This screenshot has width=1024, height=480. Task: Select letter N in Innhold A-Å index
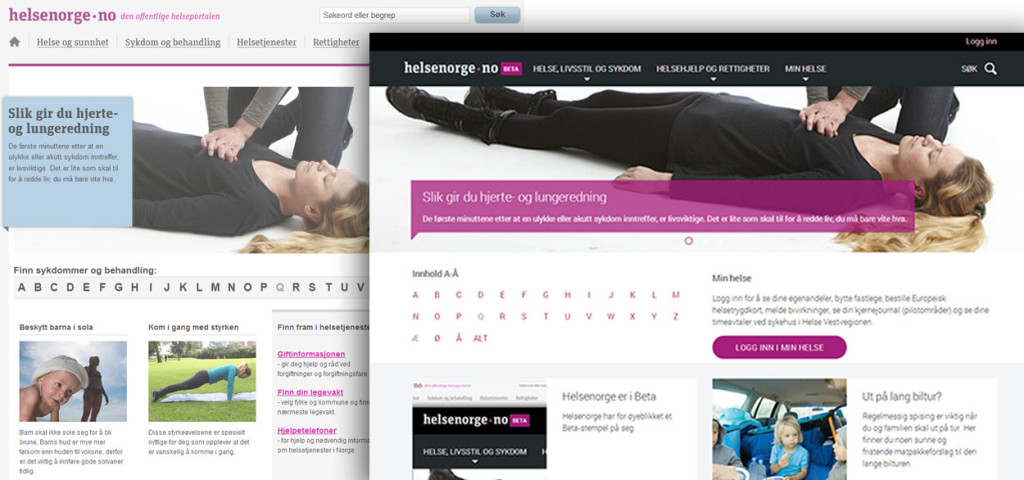[416, 317]
